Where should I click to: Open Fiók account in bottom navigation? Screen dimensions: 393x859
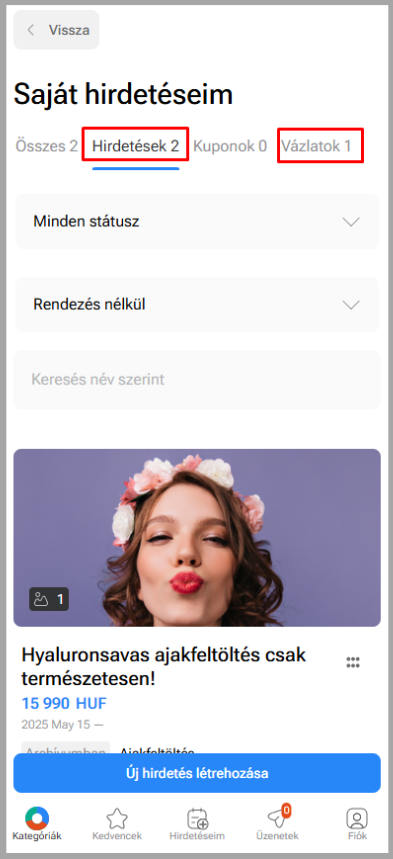(x=357, y=824)
